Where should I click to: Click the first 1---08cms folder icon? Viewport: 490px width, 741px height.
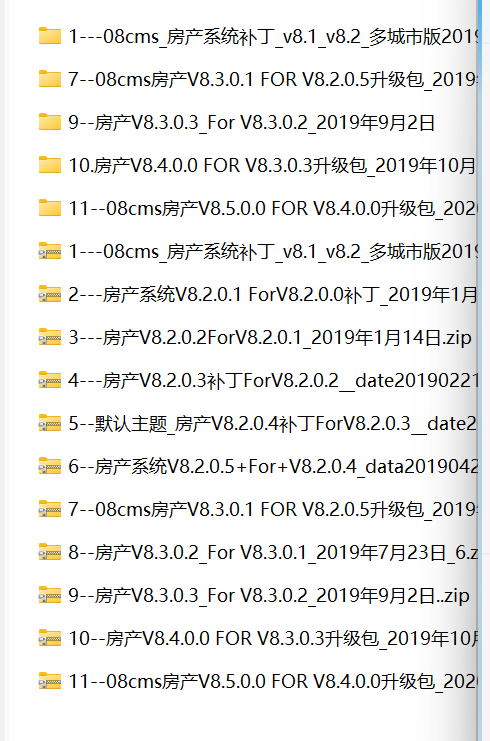(x=50, y=36)
